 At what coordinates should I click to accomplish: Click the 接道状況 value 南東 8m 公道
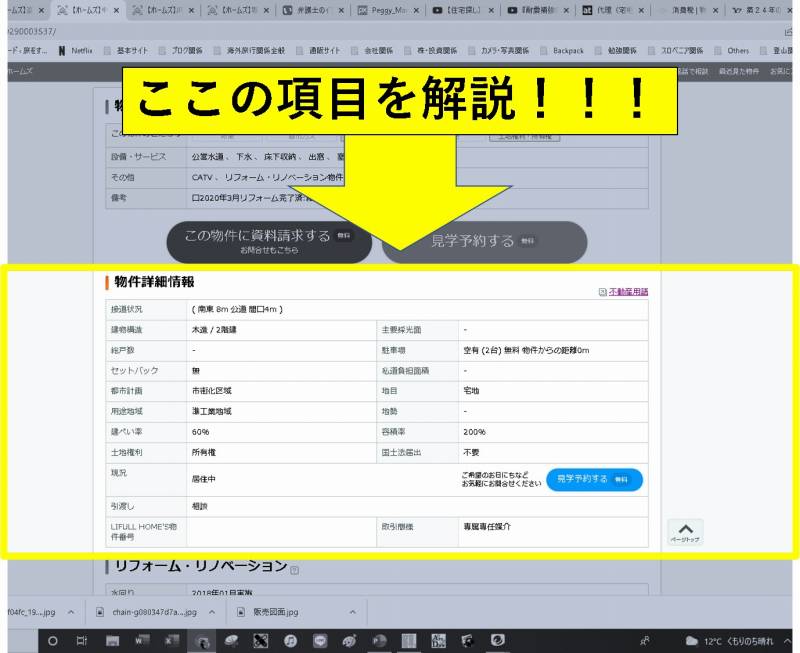237,309
